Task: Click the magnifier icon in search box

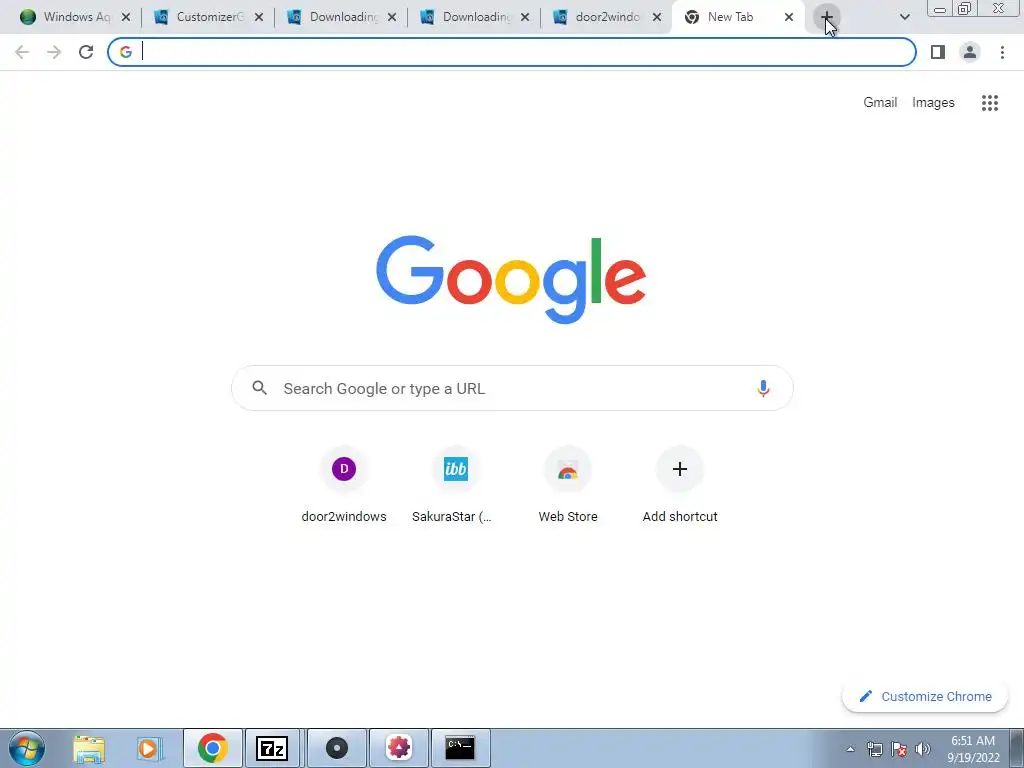Action: (x=259, y=388)
